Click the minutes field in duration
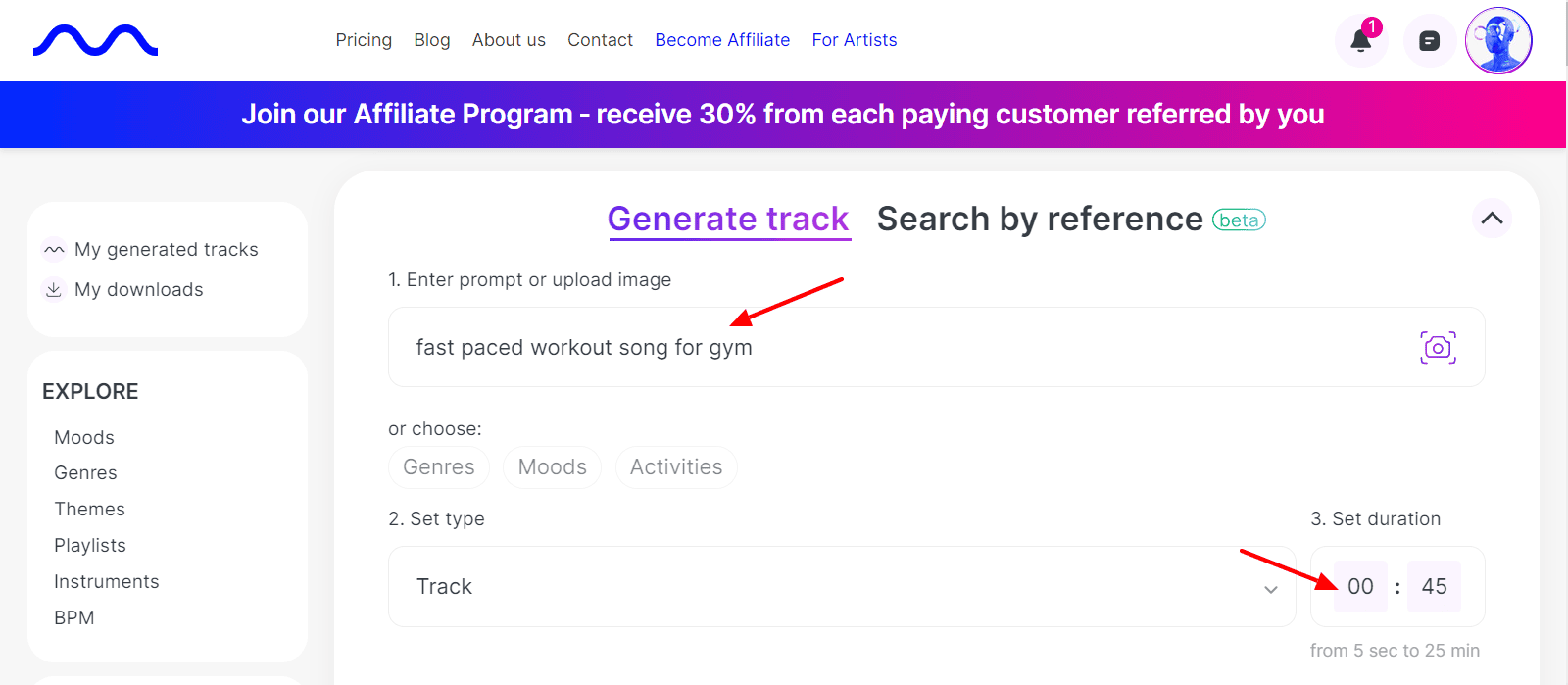The height and width of the screenshot is (685, 1568). [1360, 587]
